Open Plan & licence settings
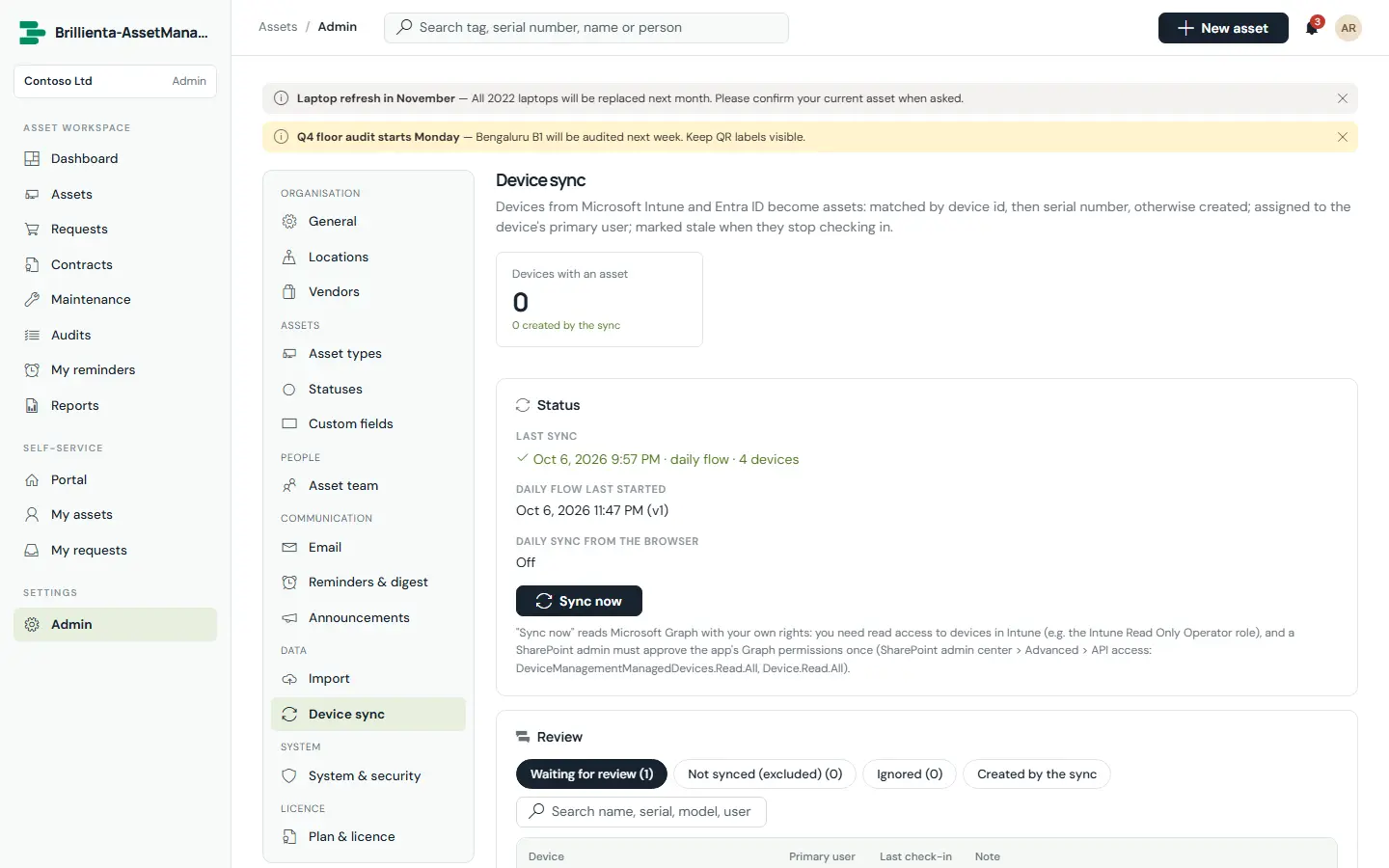The image size is (1389, 868). [368, 836]
